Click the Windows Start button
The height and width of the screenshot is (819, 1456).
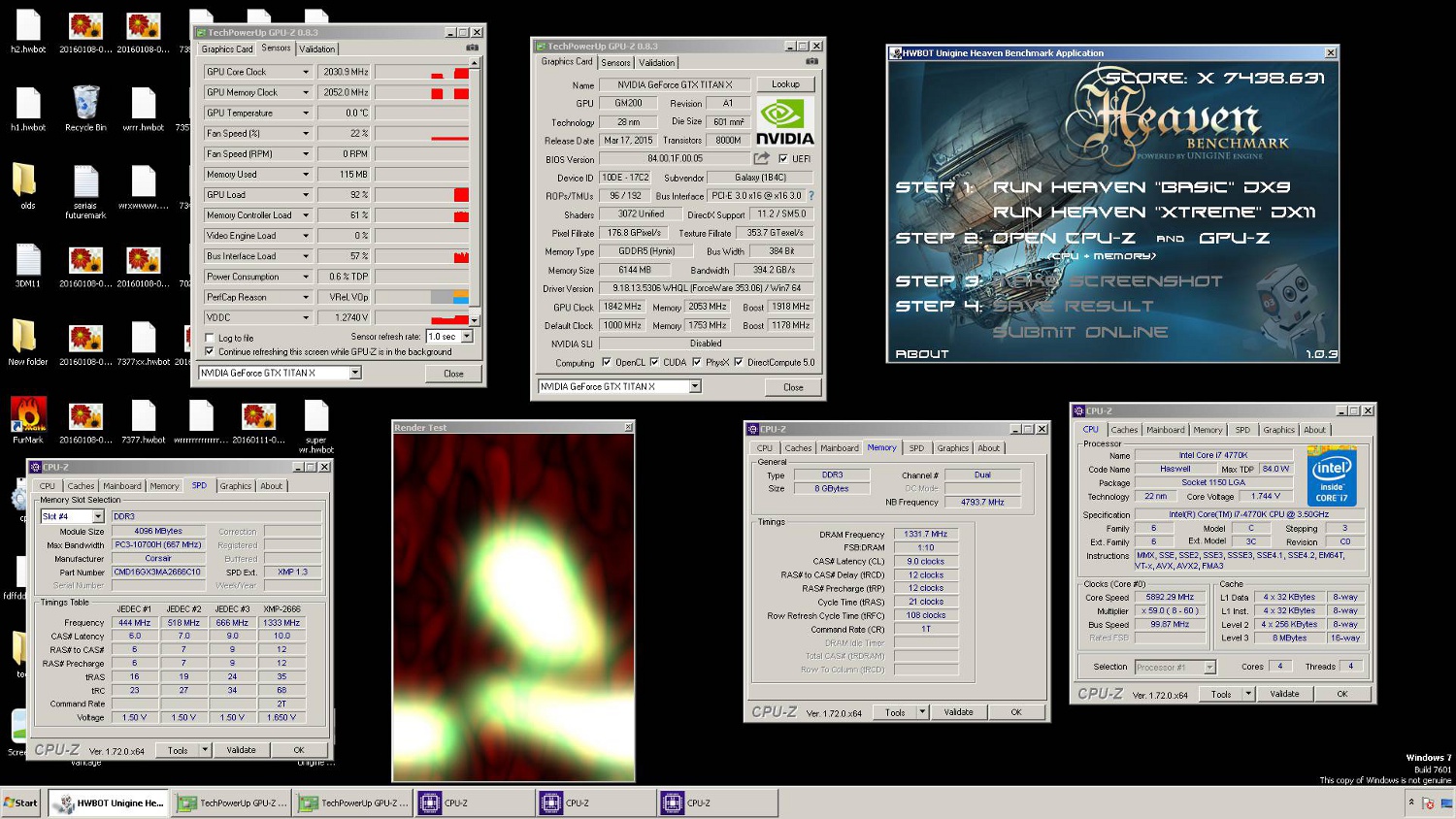pos(21,803)
